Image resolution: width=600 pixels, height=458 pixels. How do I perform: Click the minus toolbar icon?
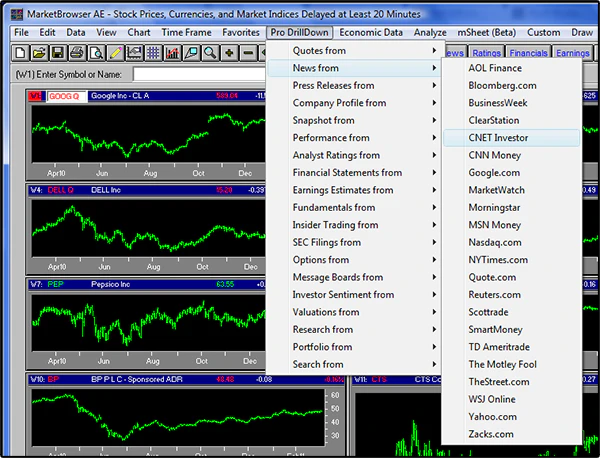[x=248, y=53]
